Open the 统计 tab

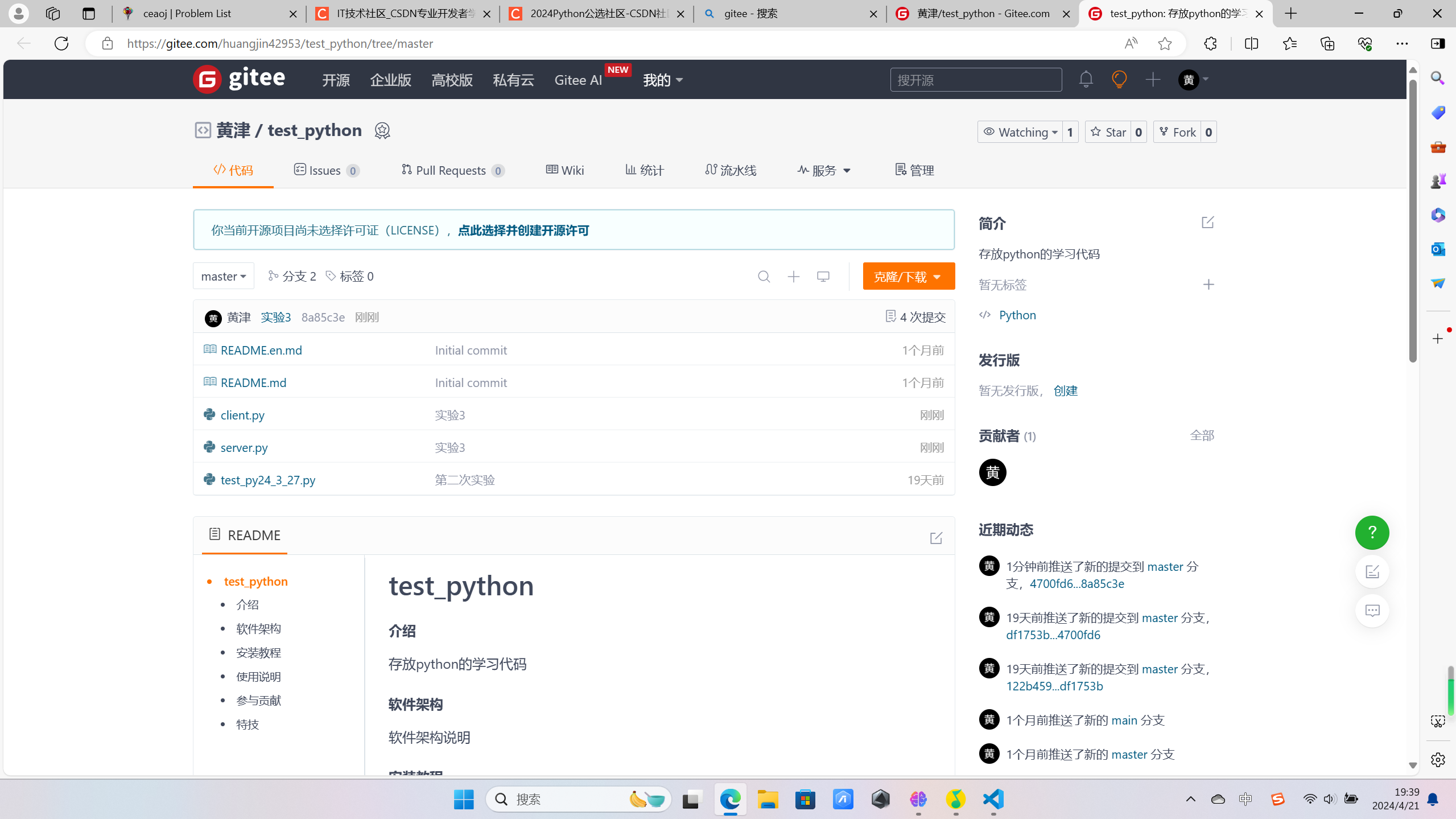(x=645, y=170)
